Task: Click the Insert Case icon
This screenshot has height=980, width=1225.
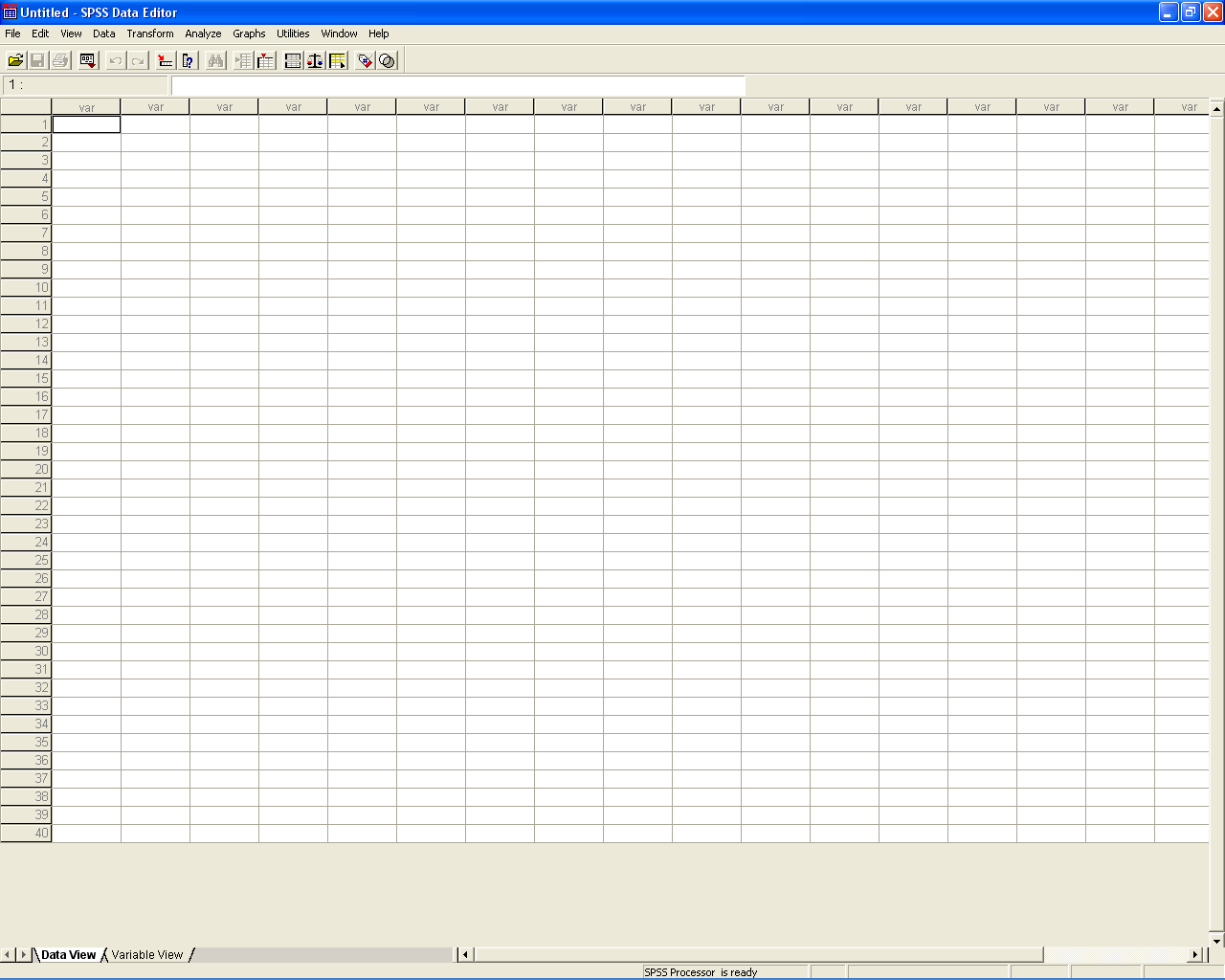Action: [244, 60]
